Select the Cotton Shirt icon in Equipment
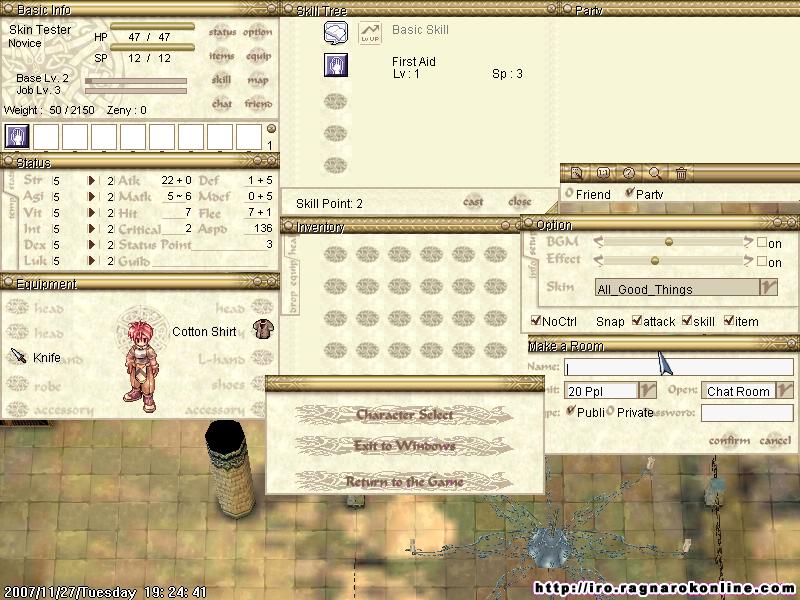This screenshot has width=800, height=600. pyautogui.click(x=263, y=329)
